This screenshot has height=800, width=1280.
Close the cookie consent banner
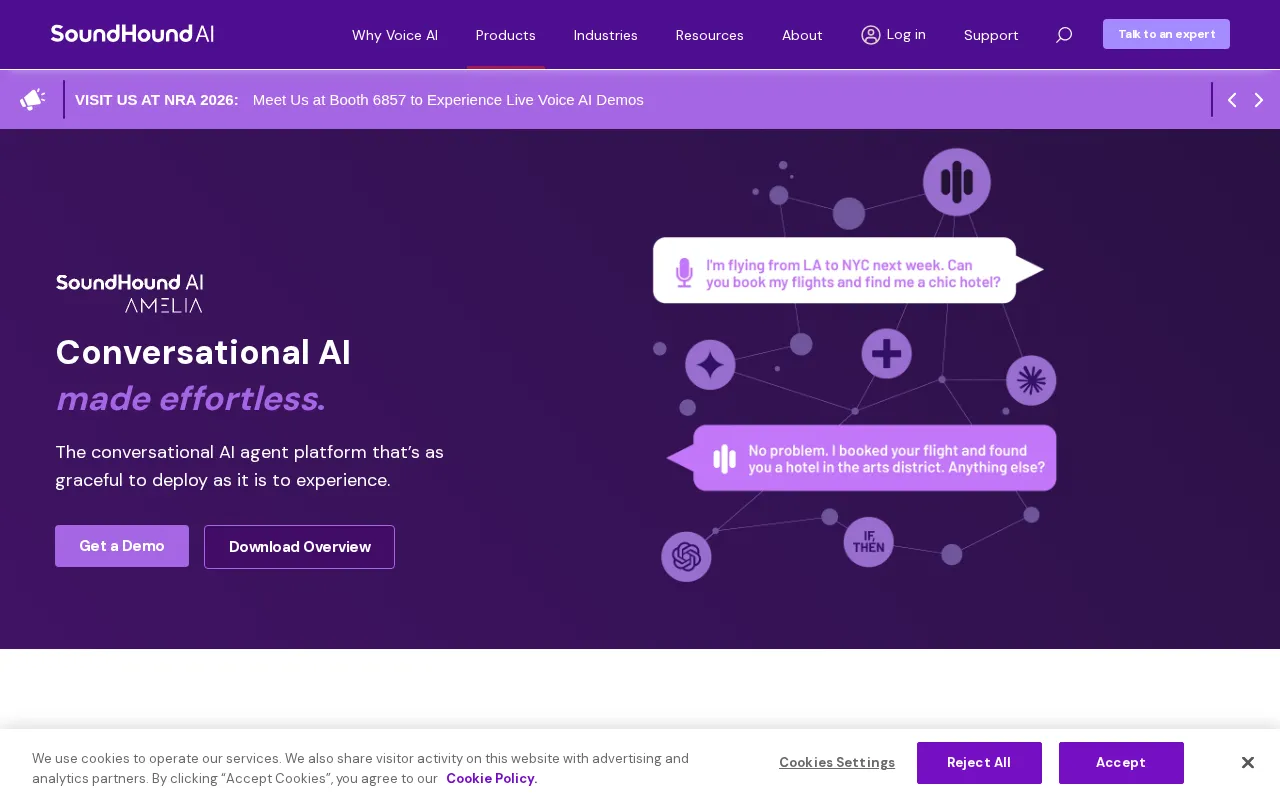1248,763
